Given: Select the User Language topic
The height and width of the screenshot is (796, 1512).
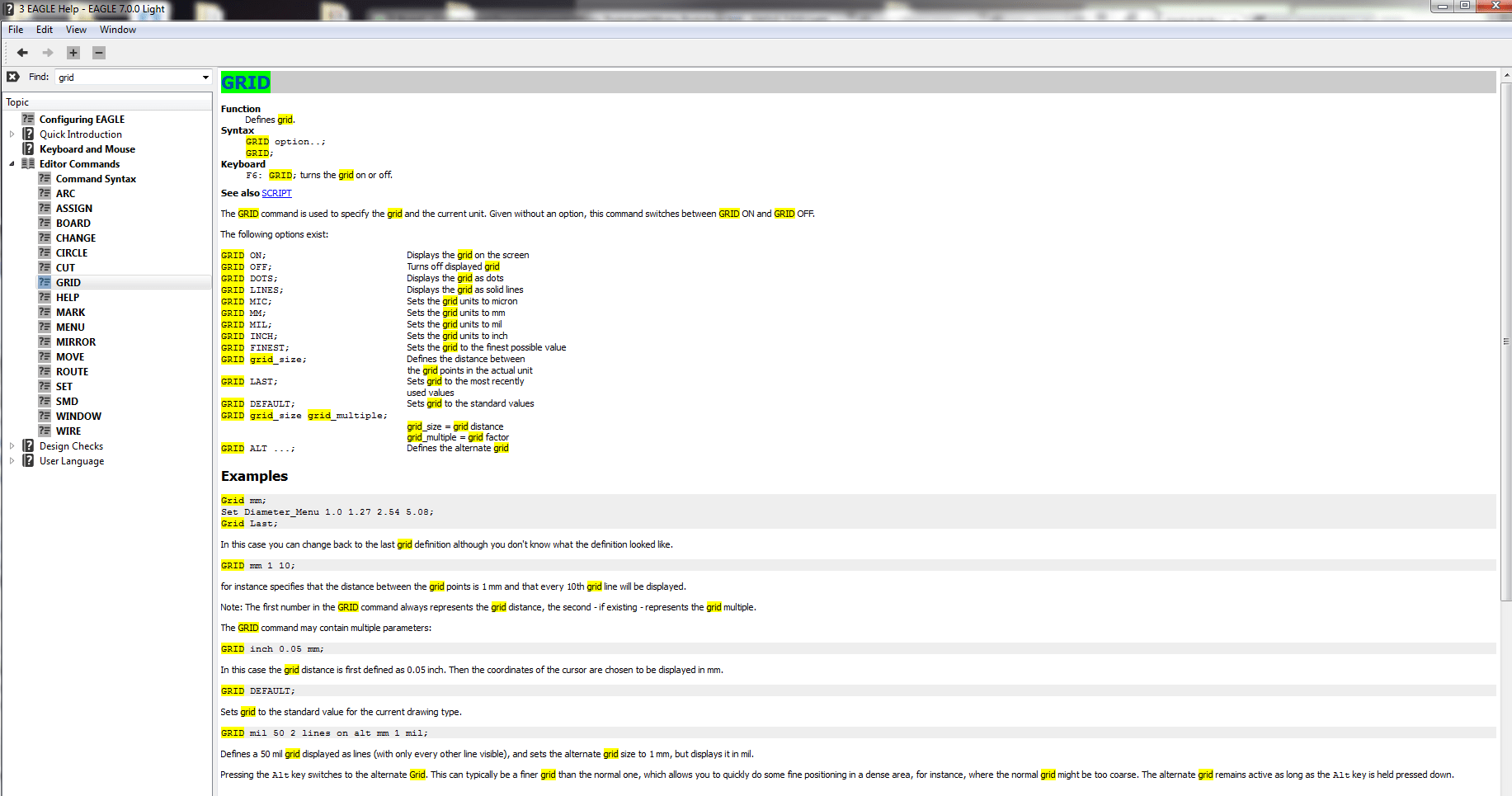Looking at the screenshot, I should click(x=72, y=461).
